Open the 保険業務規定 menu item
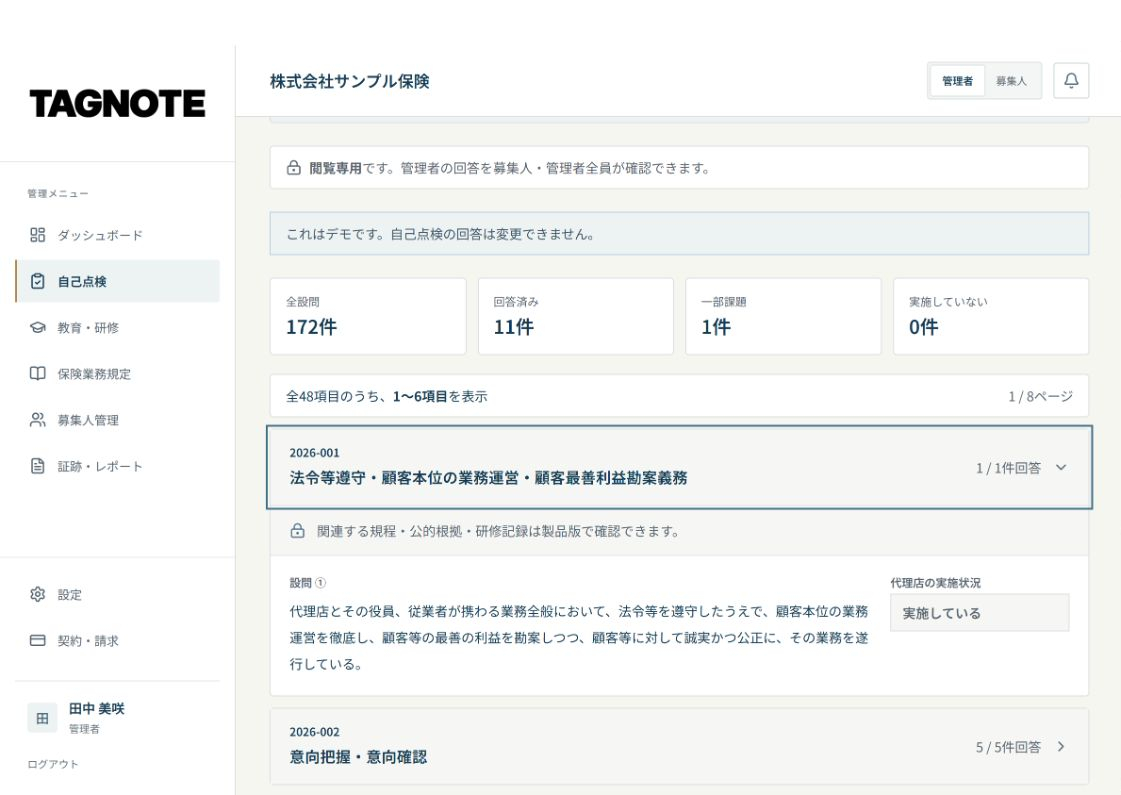This screenshot has width=1121, height=795. point(117,373)
